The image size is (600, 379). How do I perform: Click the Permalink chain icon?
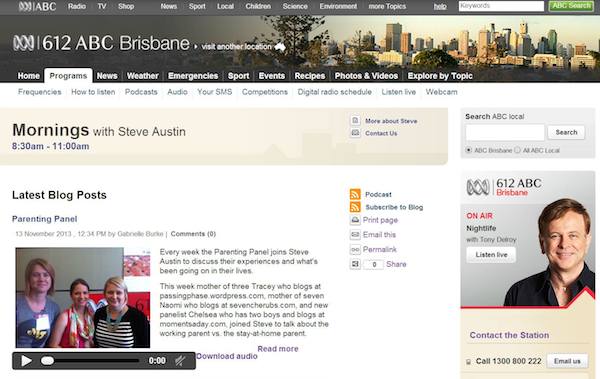point(355,250)
